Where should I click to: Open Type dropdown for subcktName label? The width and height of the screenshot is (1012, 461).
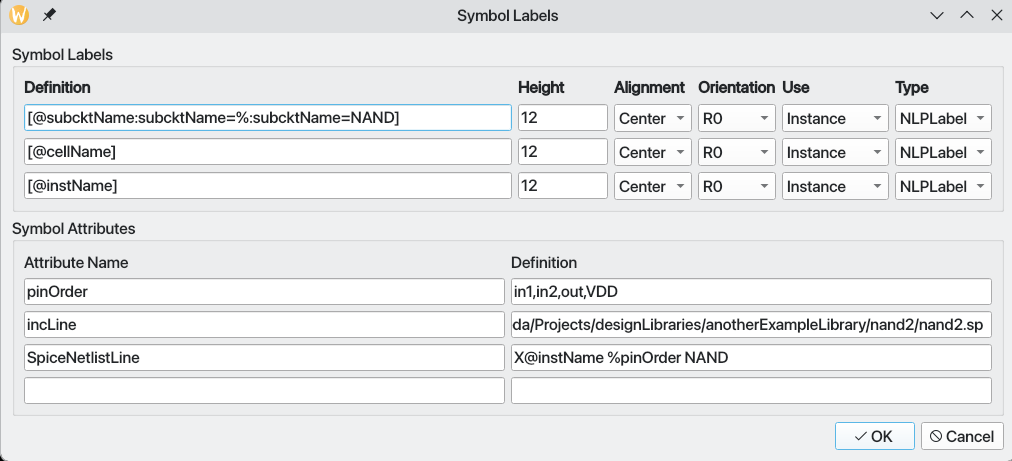click(x=942, y=118)
